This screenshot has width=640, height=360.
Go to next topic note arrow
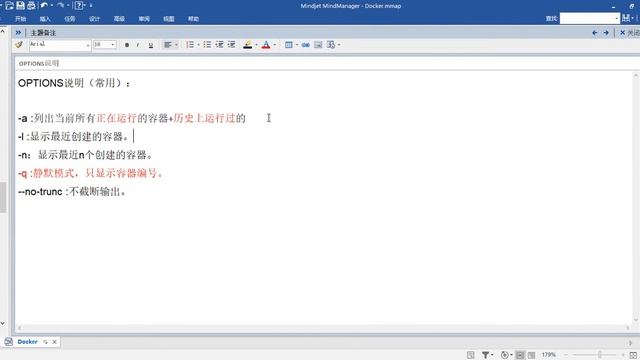[x=606, y=33]
